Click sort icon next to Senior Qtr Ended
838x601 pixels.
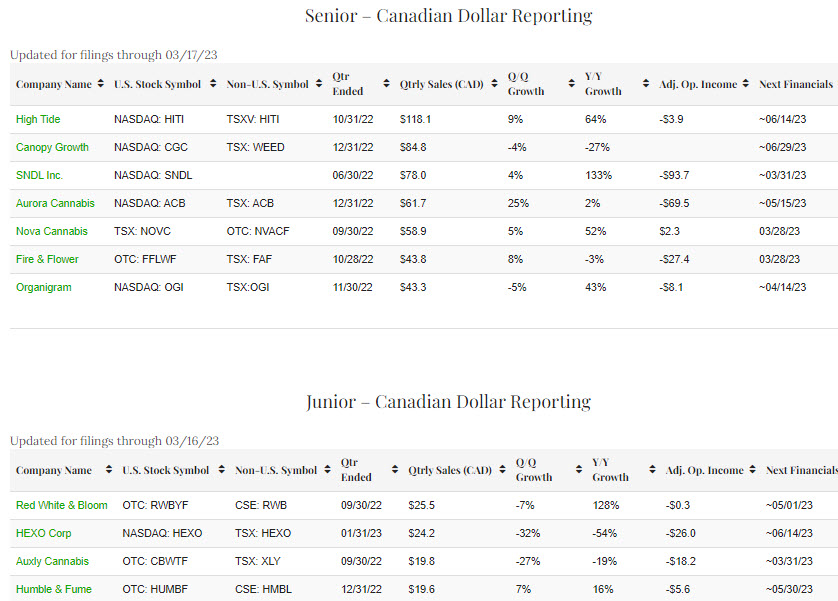click(386, 84)
